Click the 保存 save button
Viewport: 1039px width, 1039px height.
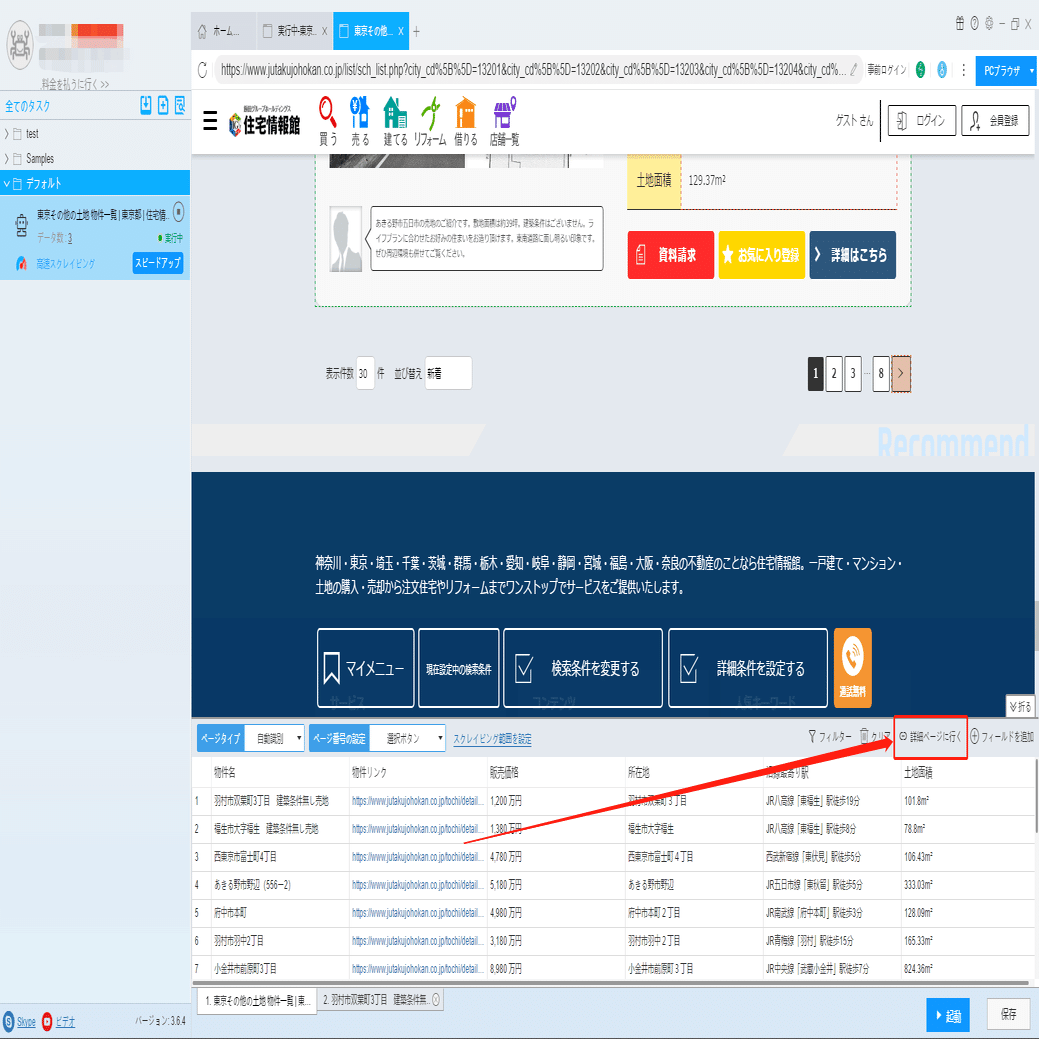coord(1009,1014)
